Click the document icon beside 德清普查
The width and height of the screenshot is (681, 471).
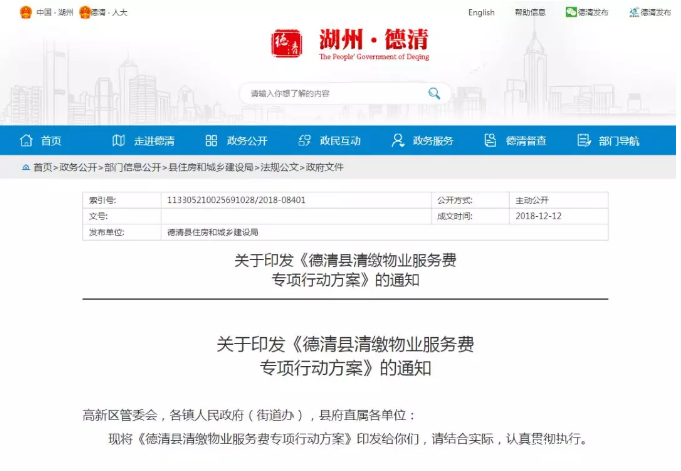tap(490, 140)
